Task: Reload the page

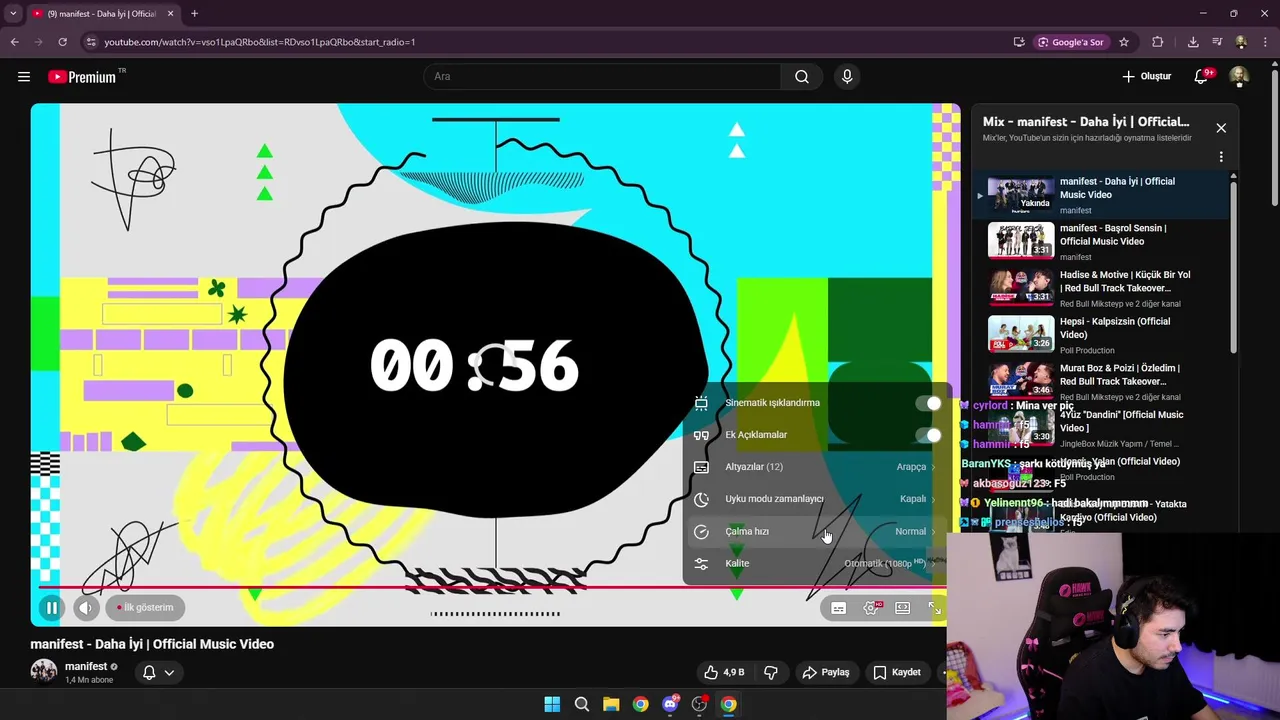Action: pos(62,42)
